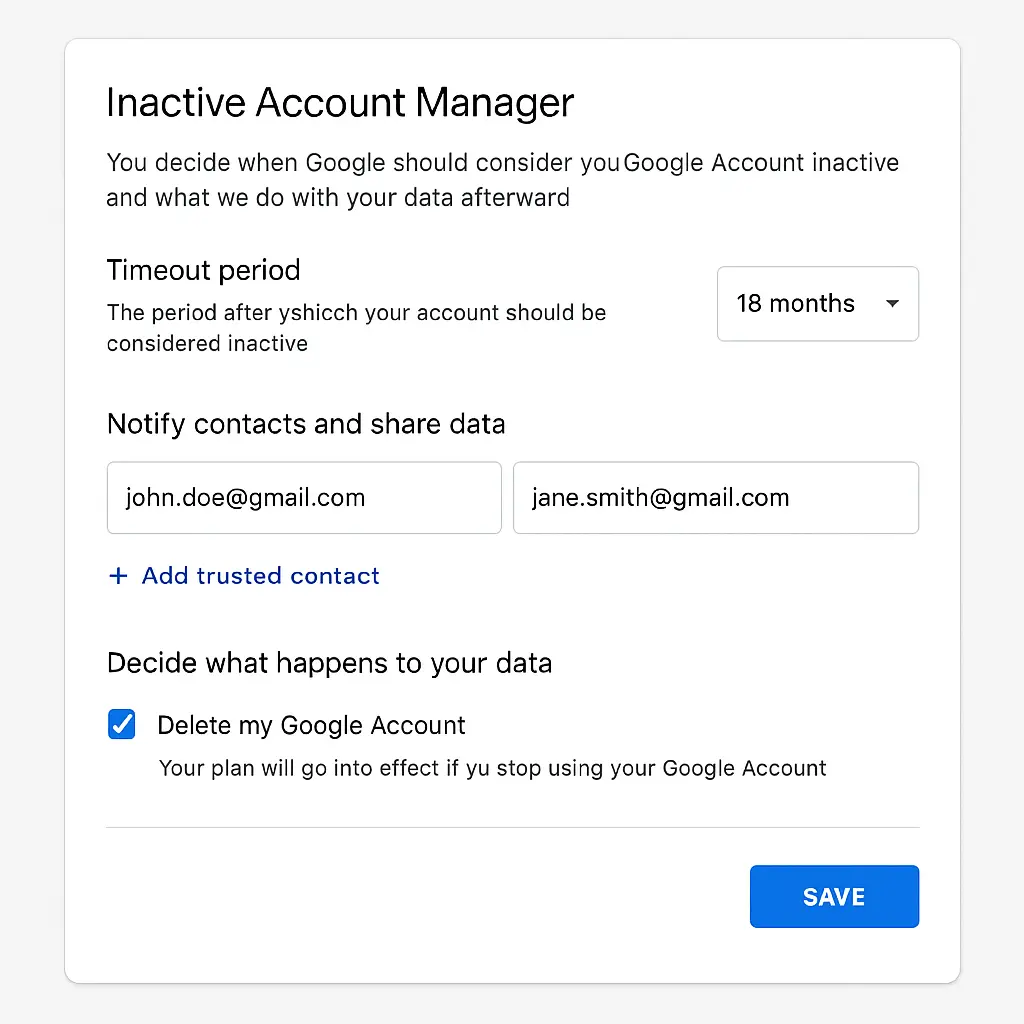
Task: Select the jane.smith@gmail.com contact field
Action: click(x=716, y=498)
